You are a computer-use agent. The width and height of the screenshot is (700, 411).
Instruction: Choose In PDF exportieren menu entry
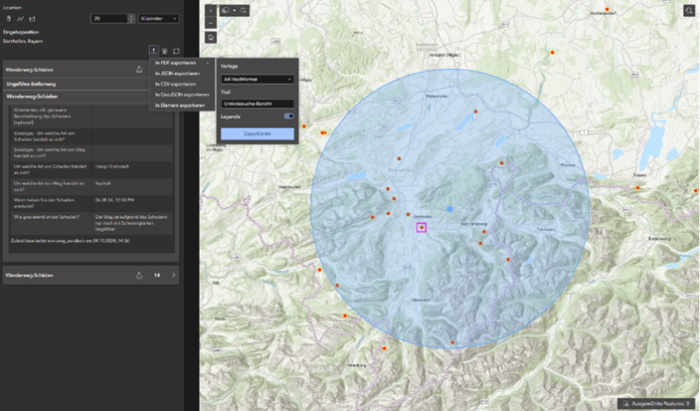182,63
